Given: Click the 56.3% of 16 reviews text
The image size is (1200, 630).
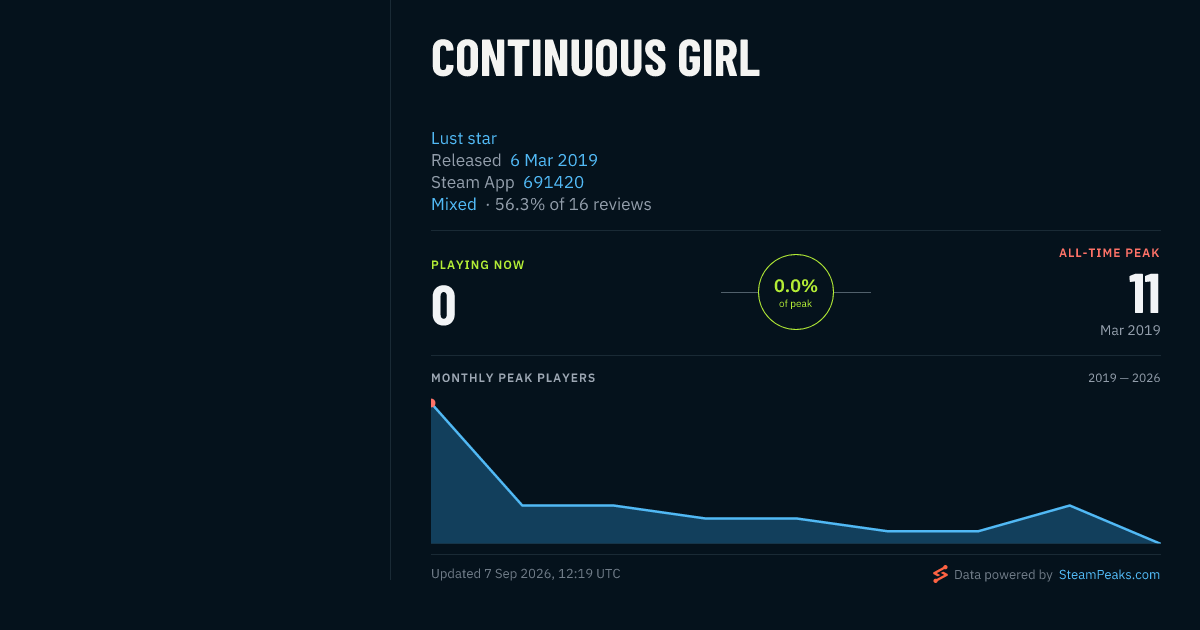Looking at the screenshot, I should pos(573,205).
